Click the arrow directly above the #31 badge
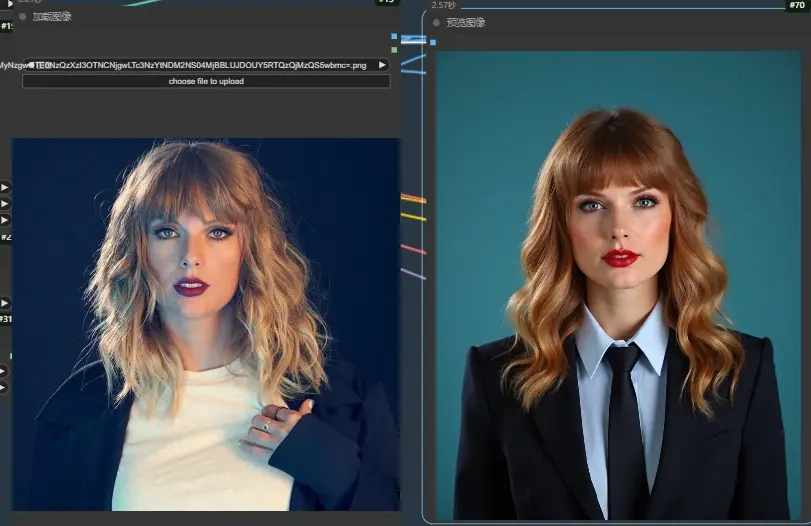This screenshot has width=811, height=526. 4,303
